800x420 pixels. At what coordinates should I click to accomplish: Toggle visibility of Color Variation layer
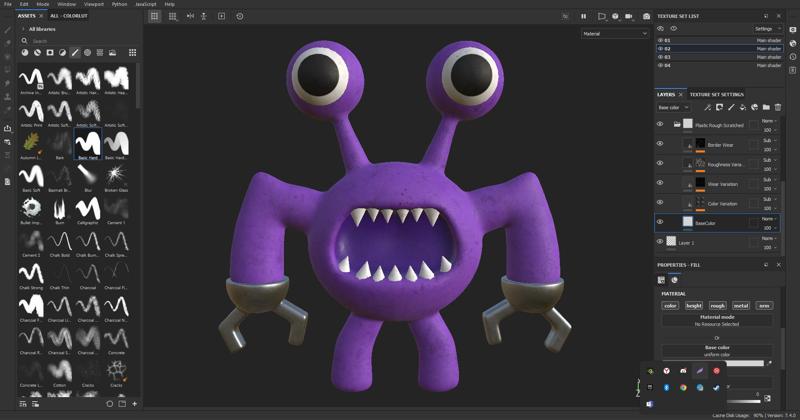[x=660, y=203]
